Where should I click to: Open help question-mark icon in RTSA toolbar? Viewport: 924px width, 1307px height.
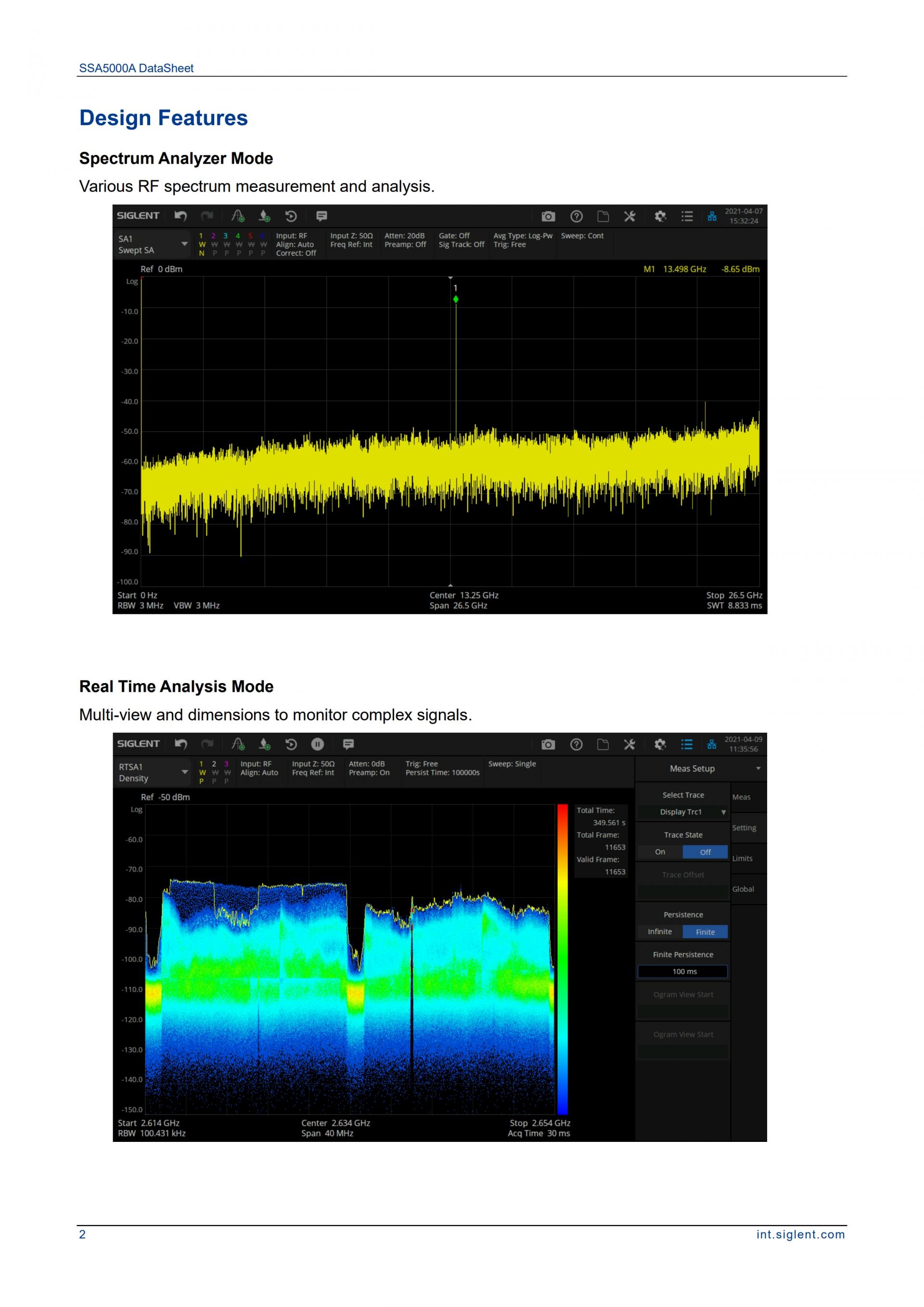coord(577,744)
